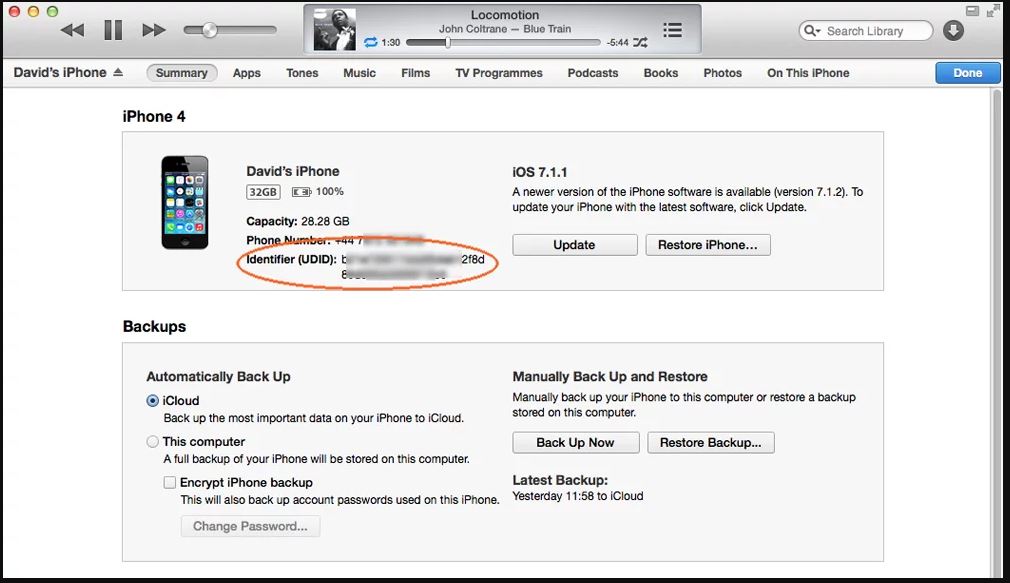The height and width of the screenshot is (583, 1010).
Task: Click the Capacity: 28.28 GB text
Action: (x=298, y=222)
